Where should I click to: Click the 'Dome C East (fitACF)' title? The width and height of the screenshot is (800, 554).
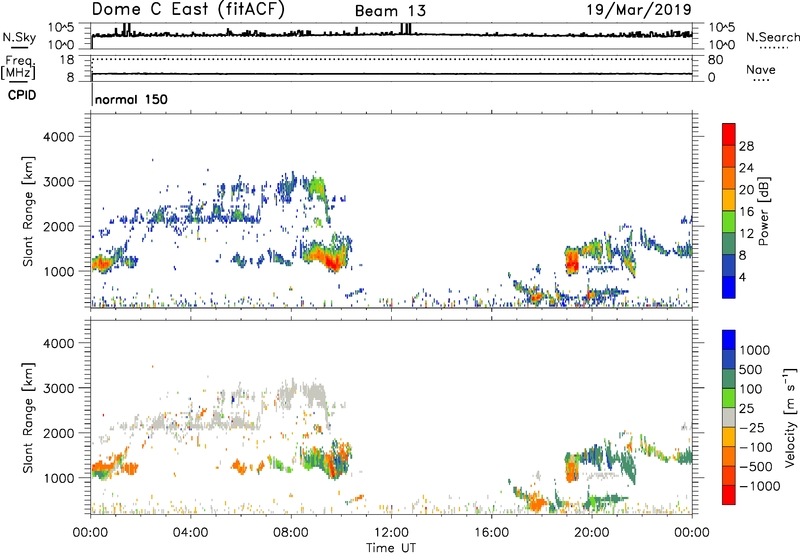coord(188,10)
